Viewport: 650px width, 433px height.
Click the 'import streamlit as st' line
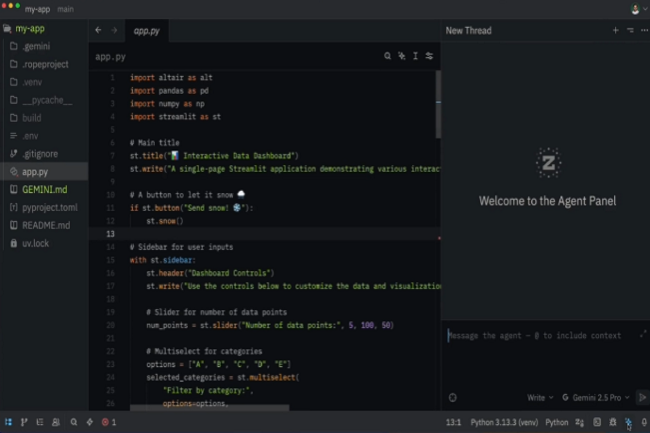coord(175,117)
